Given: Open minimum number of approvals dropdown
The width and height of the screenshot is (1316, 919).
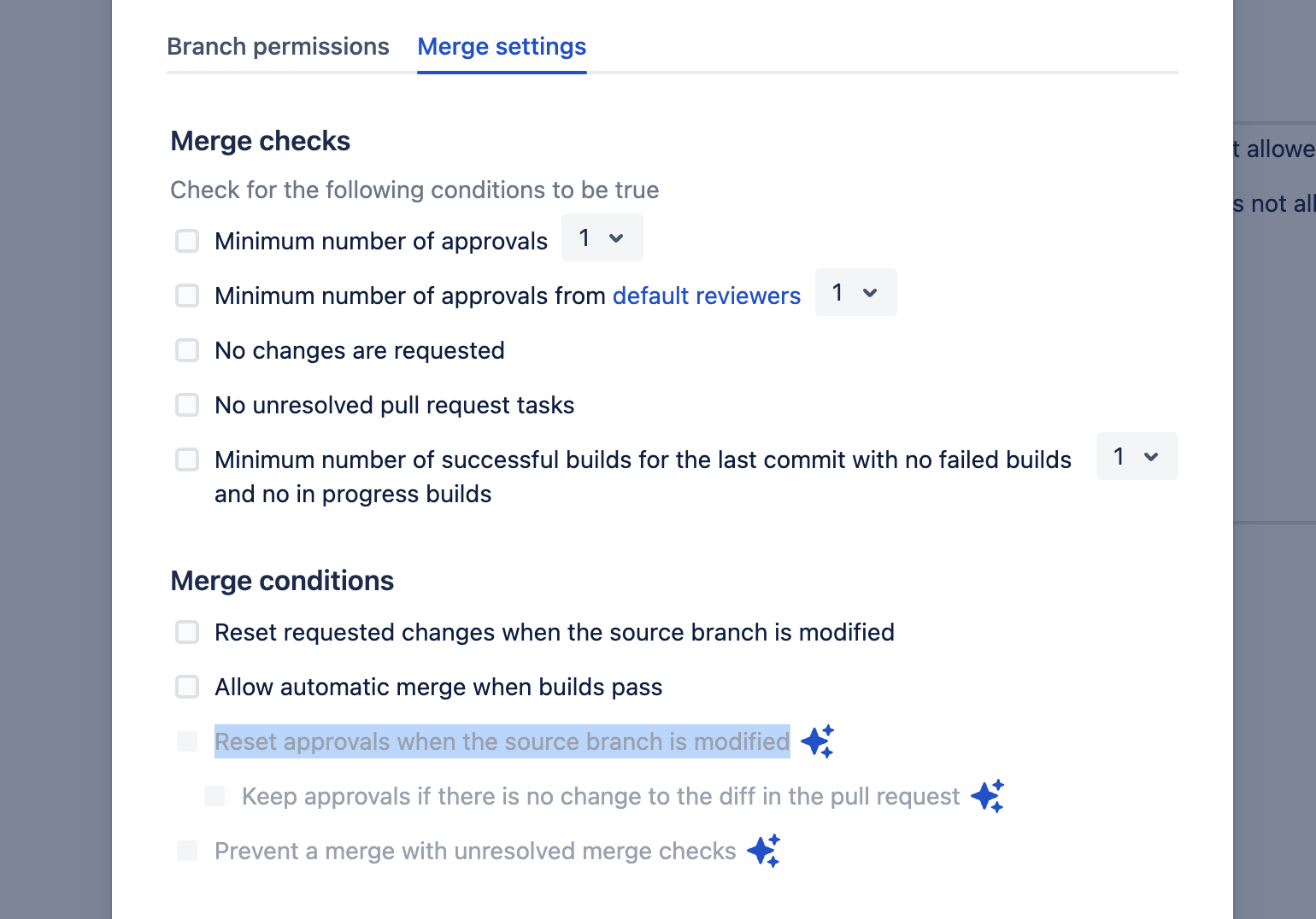Looking at the screenshot, I should click(602, 237).
